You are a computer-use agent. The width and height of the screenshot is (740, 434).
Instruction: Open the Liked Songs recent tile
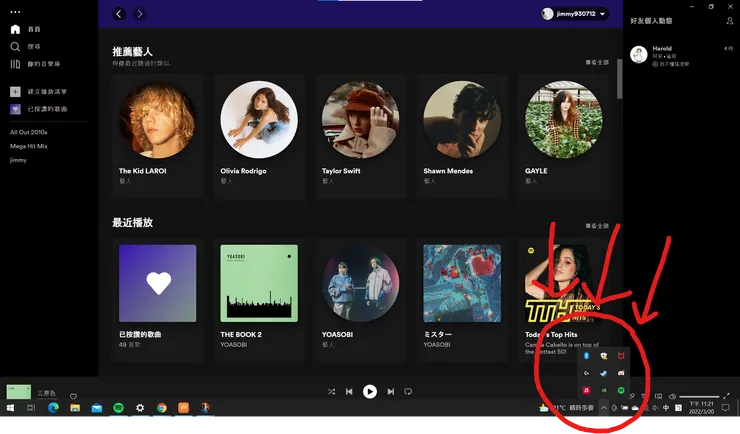click(158, 300)
